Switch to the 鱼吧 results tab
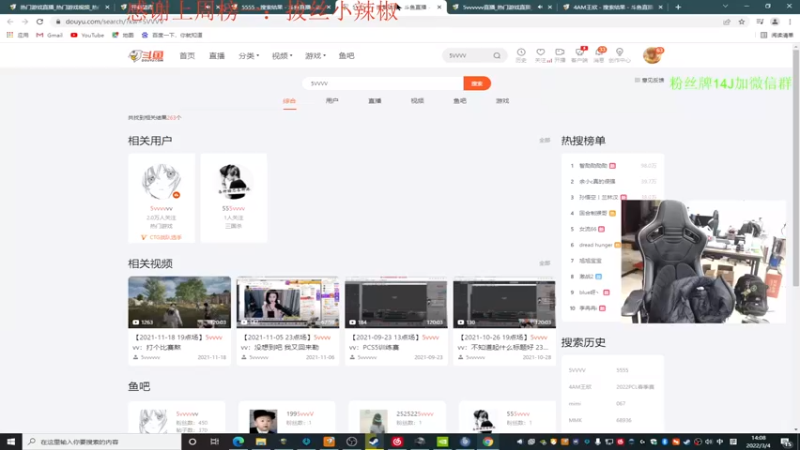 459,101
